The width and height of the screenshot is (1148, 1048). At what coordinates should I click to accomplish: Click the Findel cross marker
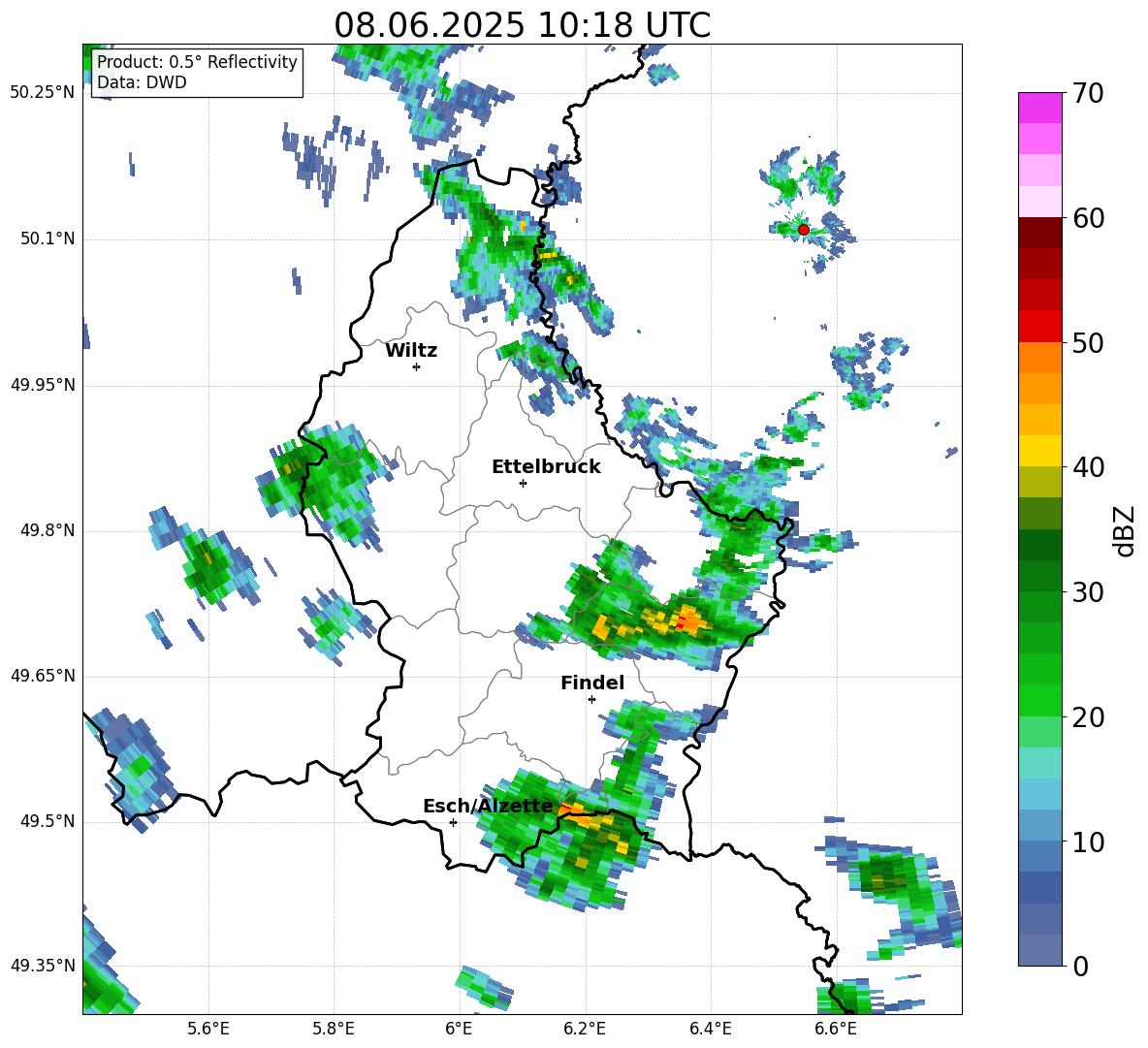click(591, 700)
